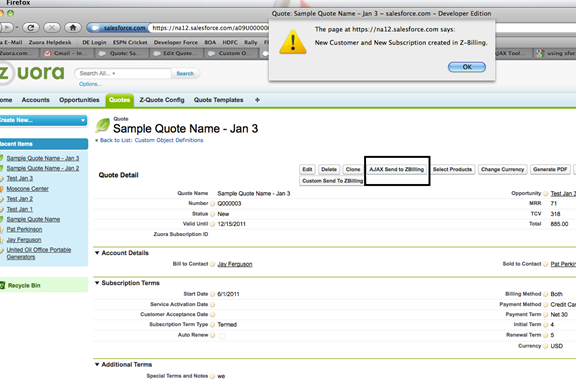Open the Quote Templates tab
Screen dimensions: 576x381
point(219,100)
